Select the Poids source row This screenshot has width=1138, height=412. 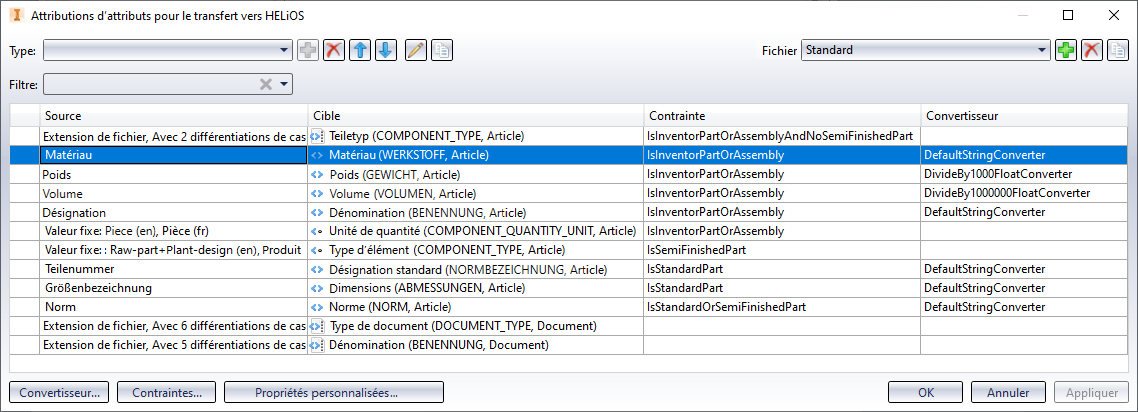coord(173,174)
